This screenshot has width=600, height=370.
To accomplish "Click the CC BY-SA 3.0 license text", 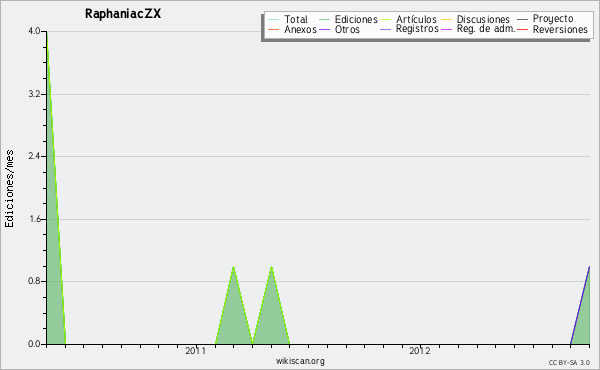I will click(569, 363).
